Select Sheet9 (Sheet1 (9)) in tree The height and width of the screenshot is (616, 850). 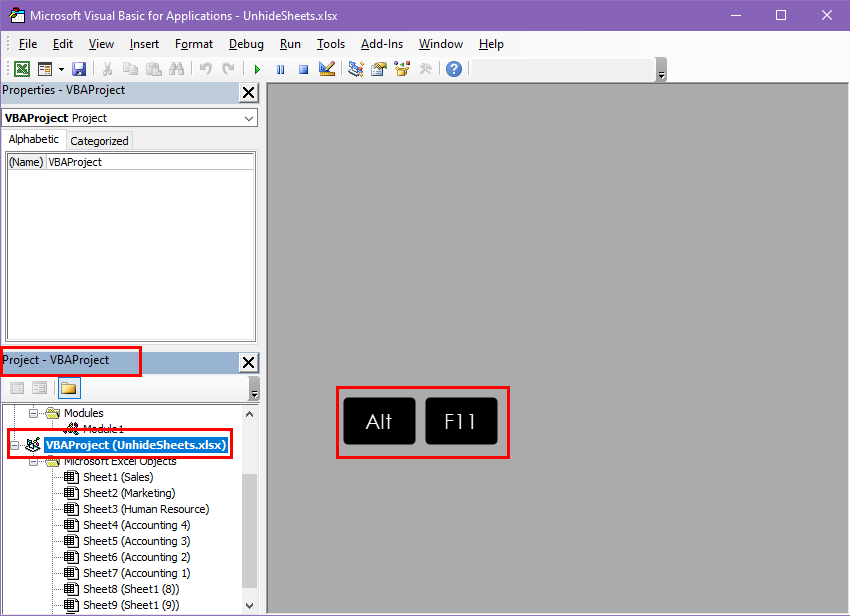(x=131, y=605)
